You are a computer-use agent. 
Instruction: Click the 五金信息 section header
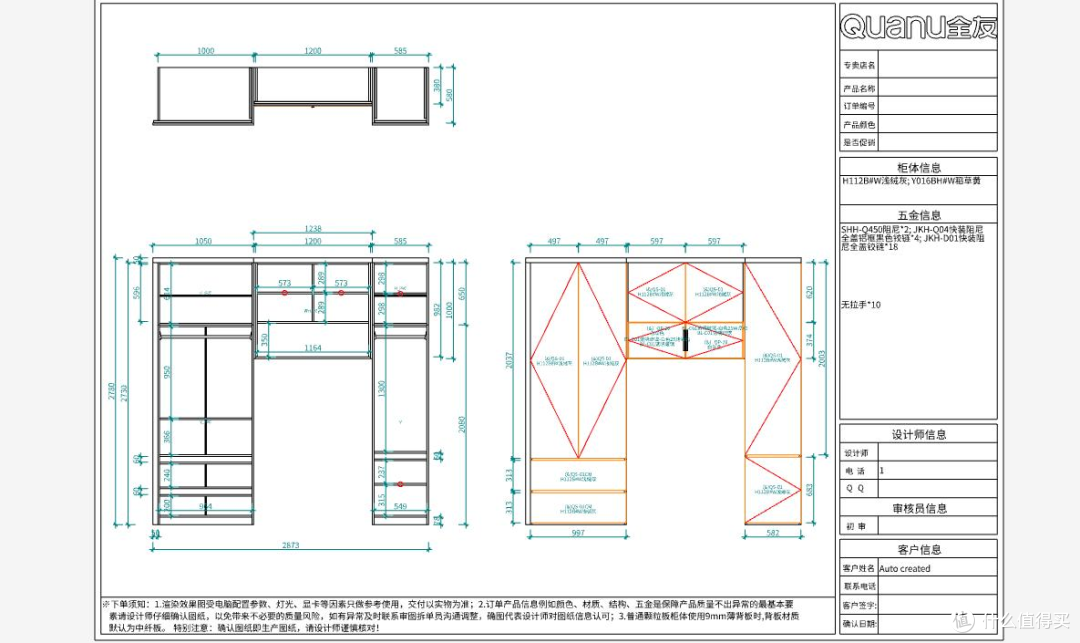pyautogui.click(x=918, y=215)
